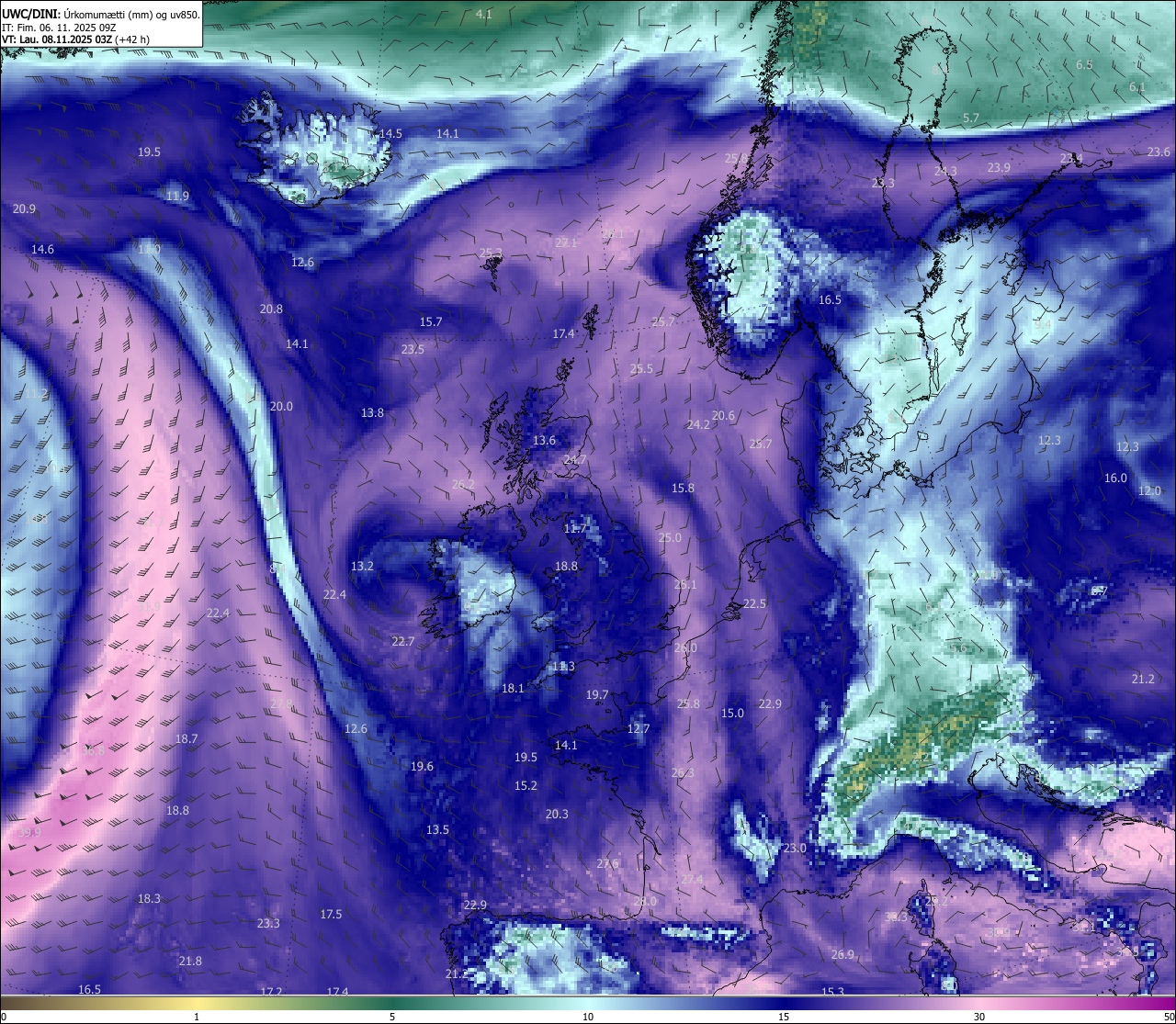1176x1024 pixels.
Task: Click the 11.9 value label
Action: click(178, 197)
